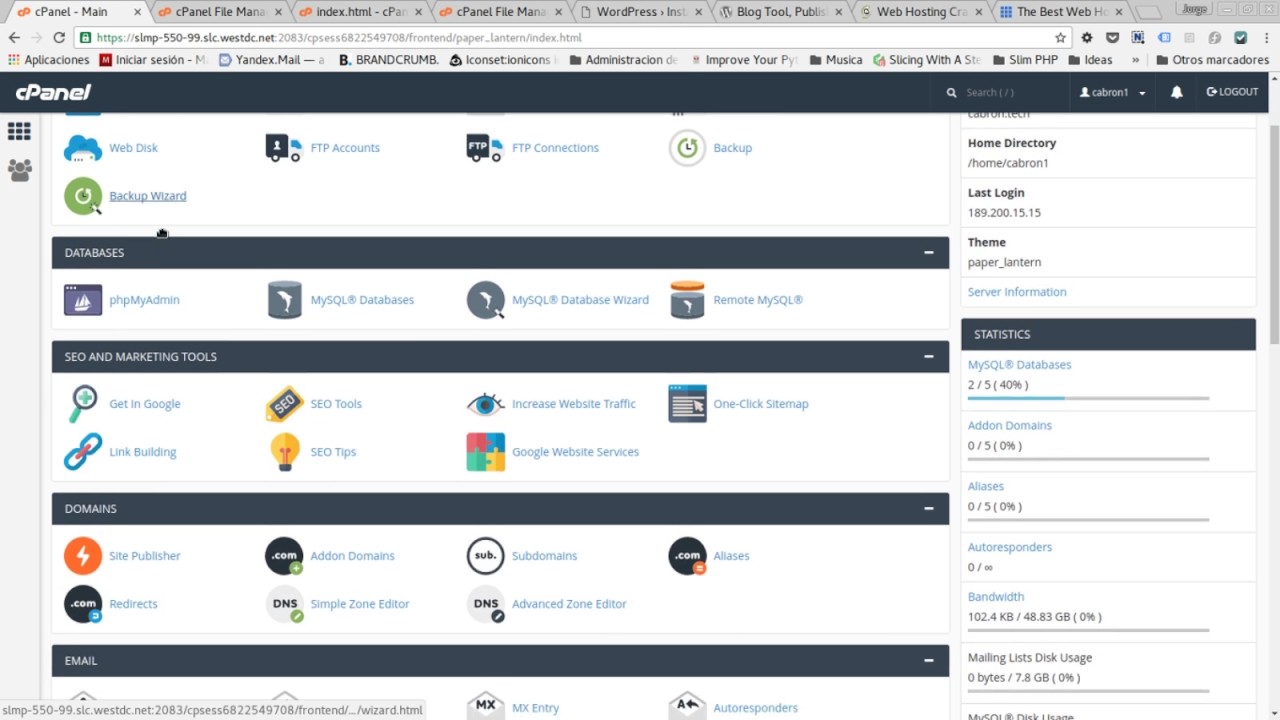Image resolution: width=1280 pixels, height=720 pixels.
Task: Click the notifications bell icon
Action: pos(1177,92)
